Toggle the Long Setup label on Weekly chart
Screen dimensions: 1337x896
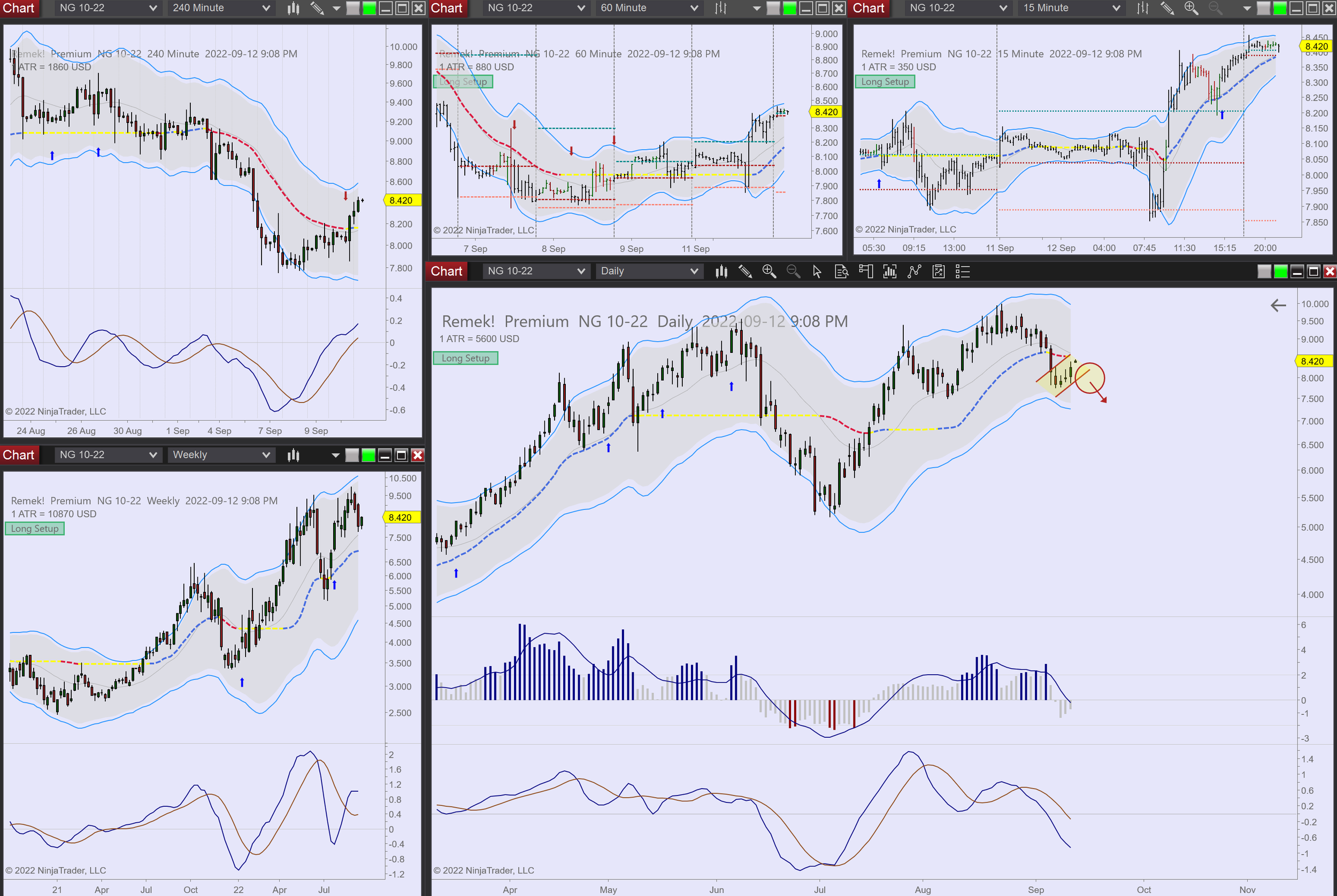pos(35,529)
